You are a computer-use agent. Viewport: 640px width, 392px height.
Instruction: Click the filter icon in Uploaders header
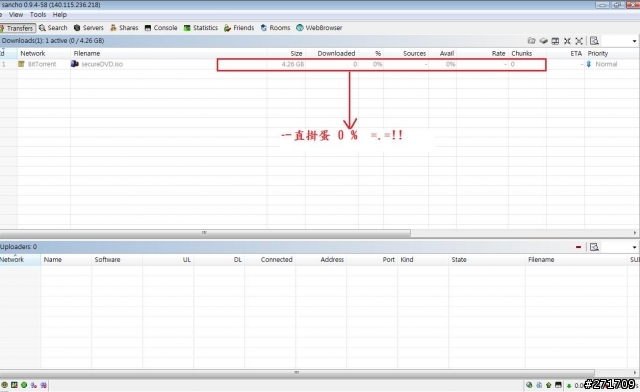(x=594, y=247)
